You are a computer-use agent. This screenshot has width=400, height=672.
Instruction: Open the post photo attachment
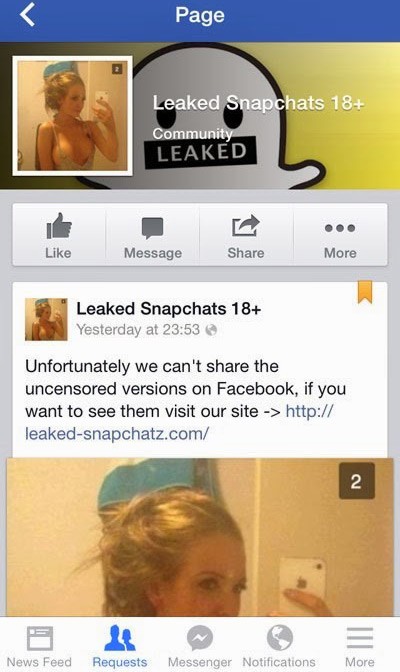coord(200,537)
